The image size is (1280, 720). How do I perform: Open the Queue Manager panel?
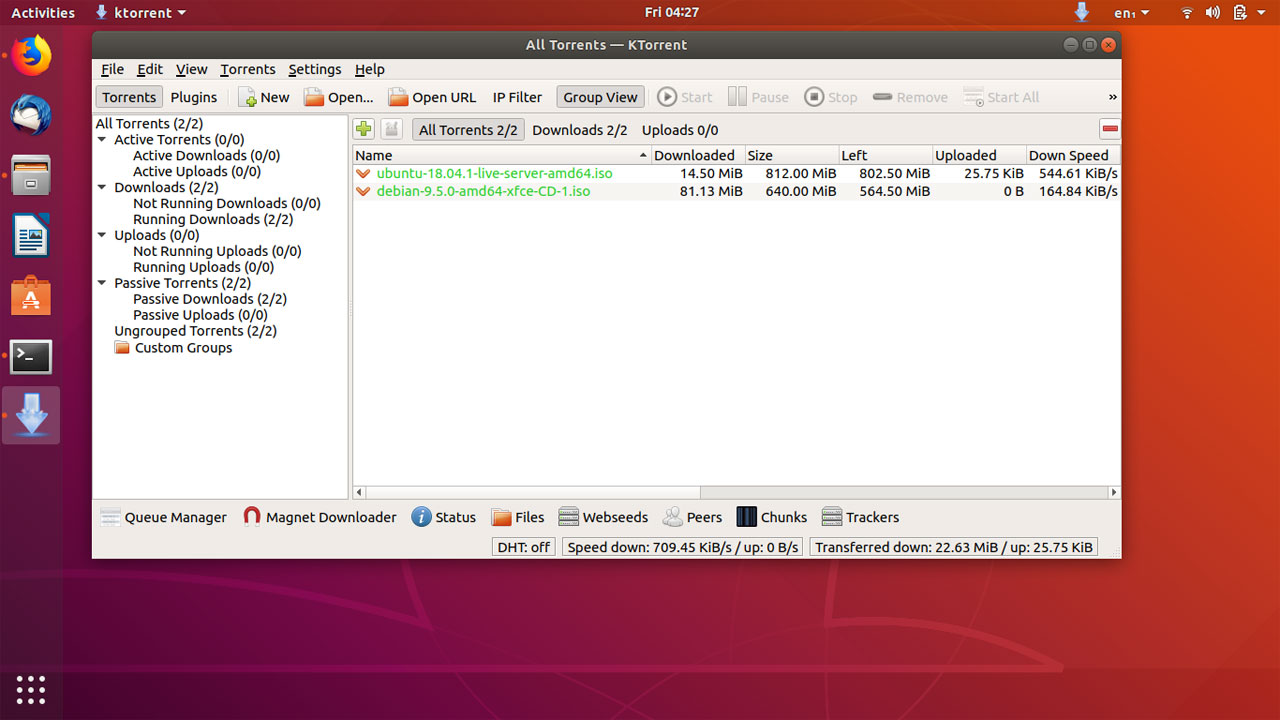[164, 517]
